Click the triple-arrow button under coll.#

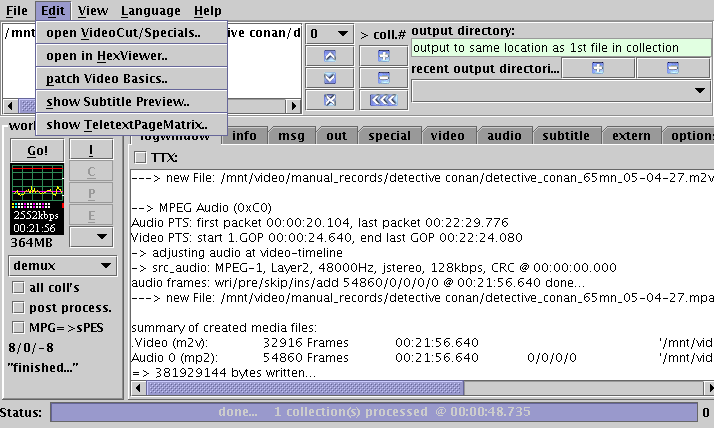pos(383,99)
